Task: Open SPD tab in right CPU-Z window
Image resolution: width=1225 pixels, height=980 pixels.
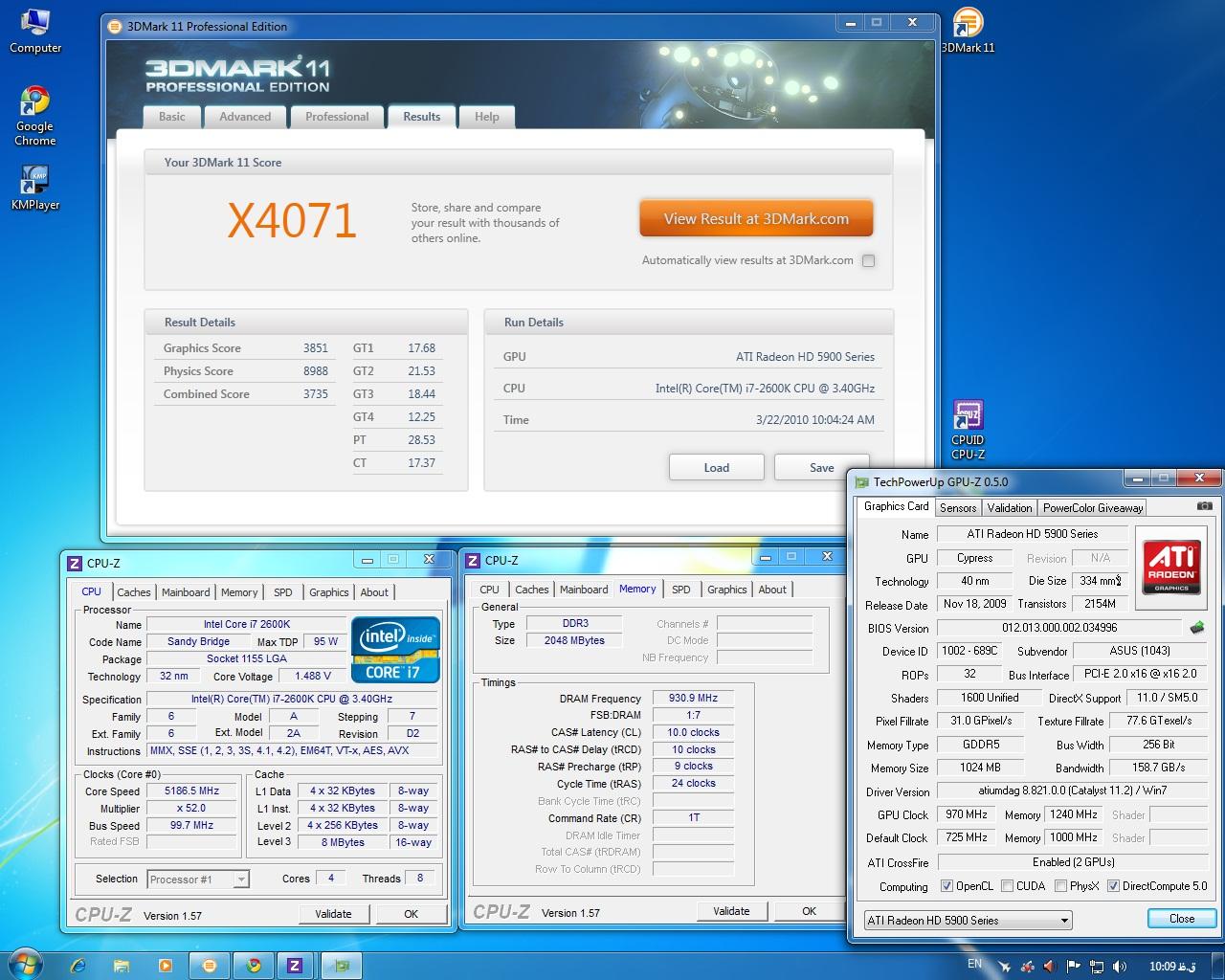Action: 681,590
